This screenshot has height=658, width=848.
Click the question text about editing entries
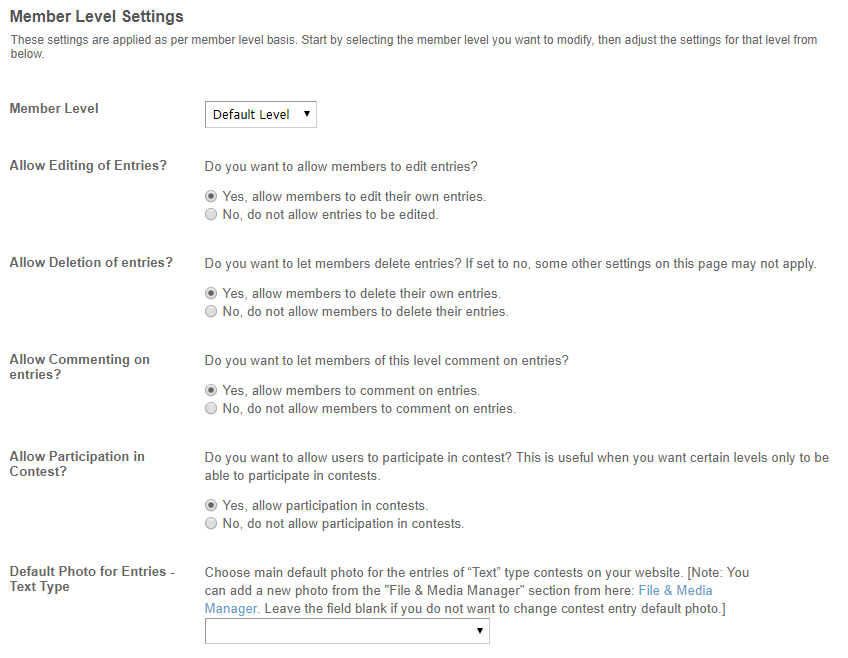click(x=342, y=166)
